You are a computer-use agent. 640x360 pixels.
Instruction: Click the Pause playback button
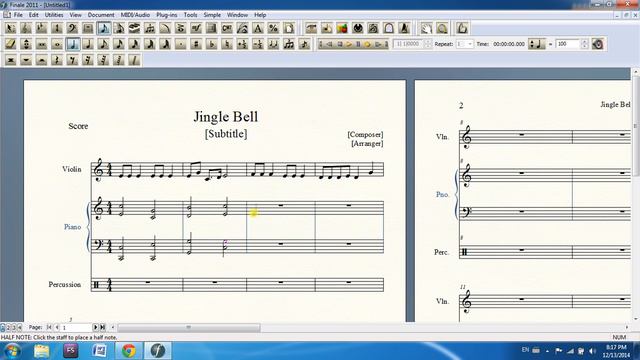[358, 44]
